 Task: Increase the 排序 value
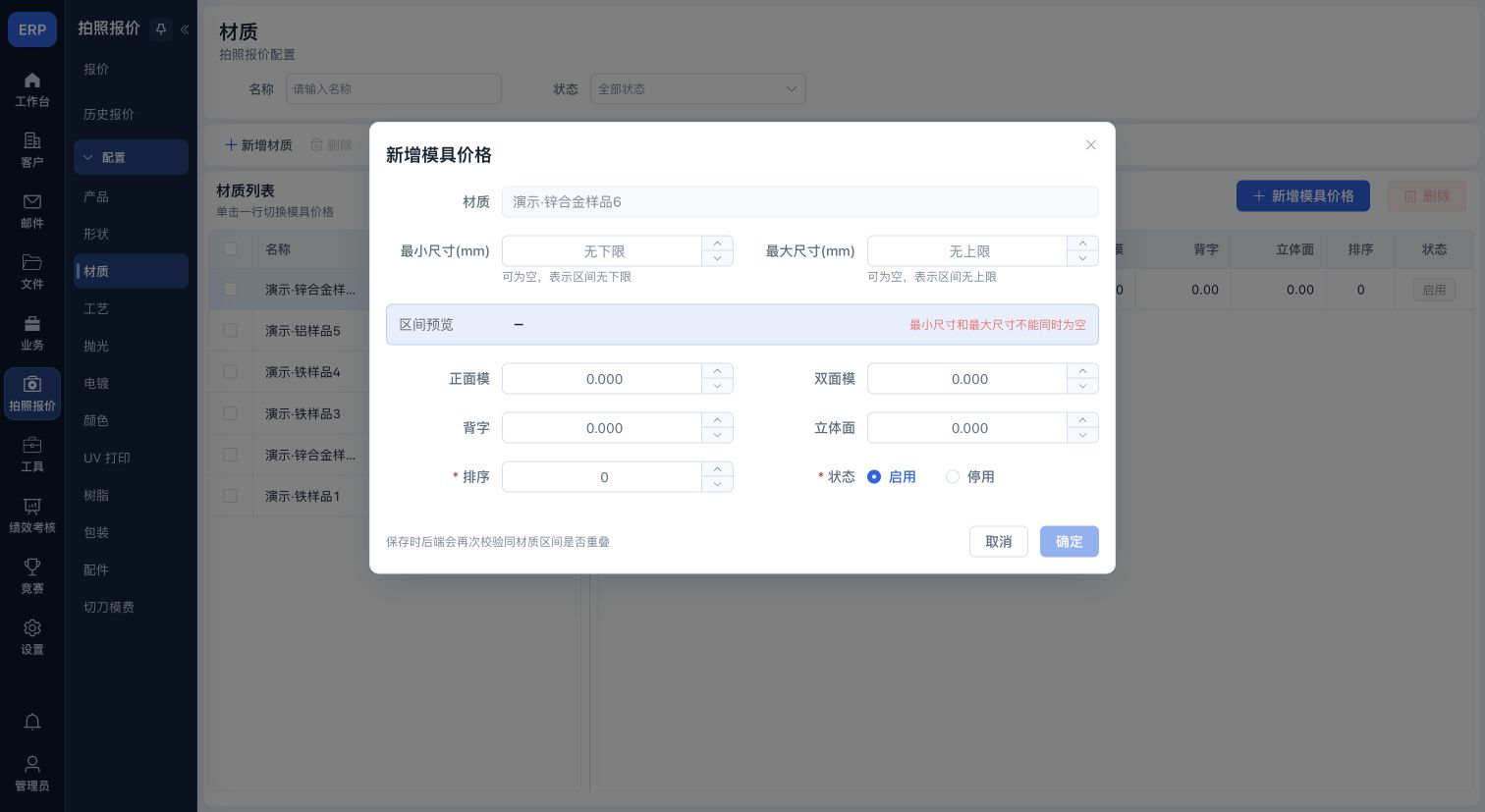click(x=717, y=469)
